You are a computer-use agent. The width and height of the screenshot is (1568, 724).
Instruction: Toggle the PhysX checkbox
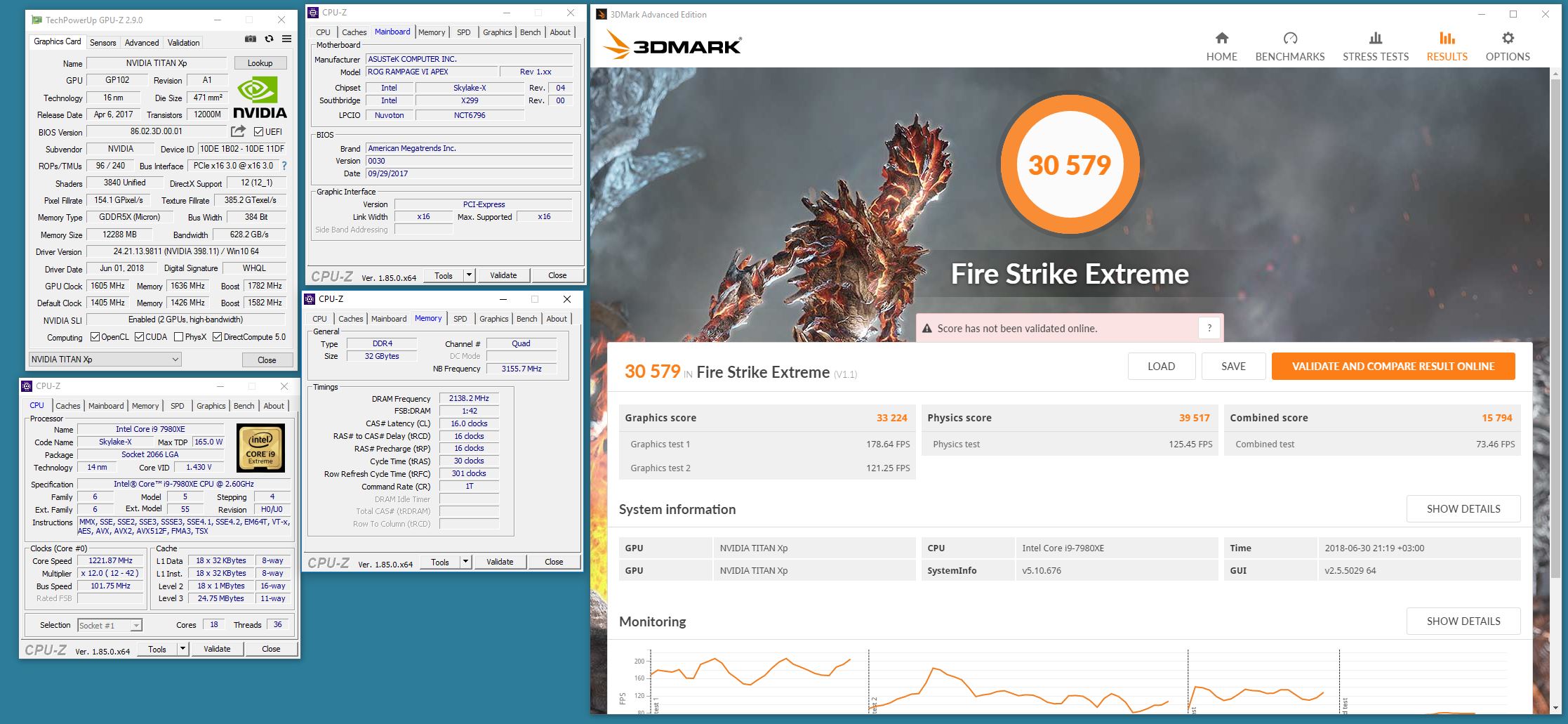[178, 337]
